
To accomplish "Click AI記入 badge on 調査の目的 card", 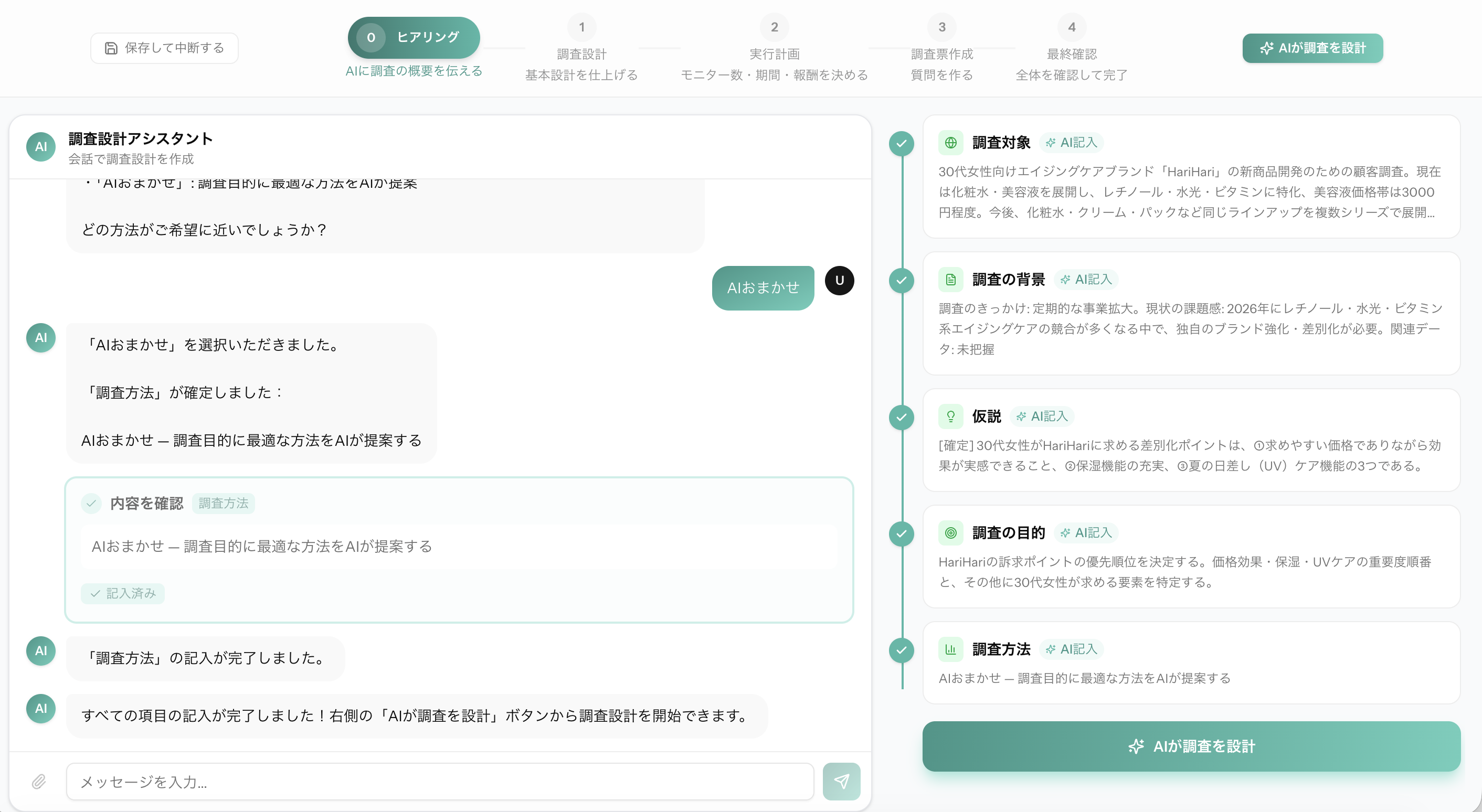I will (1086, 532).
